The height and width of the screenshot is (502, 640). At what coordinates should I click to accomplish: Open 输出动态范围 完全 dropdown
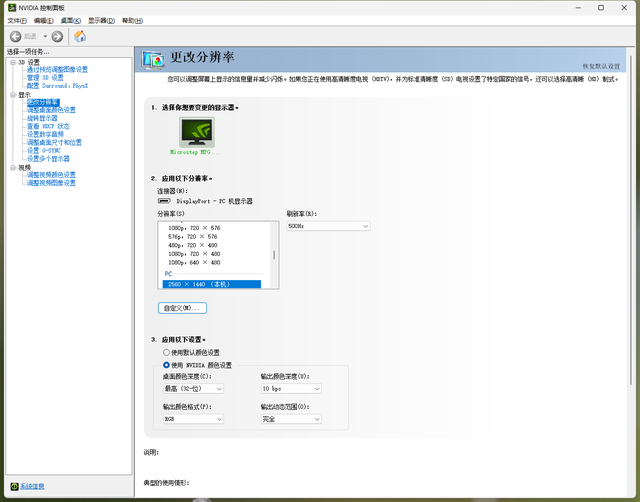tap(291, 419)
